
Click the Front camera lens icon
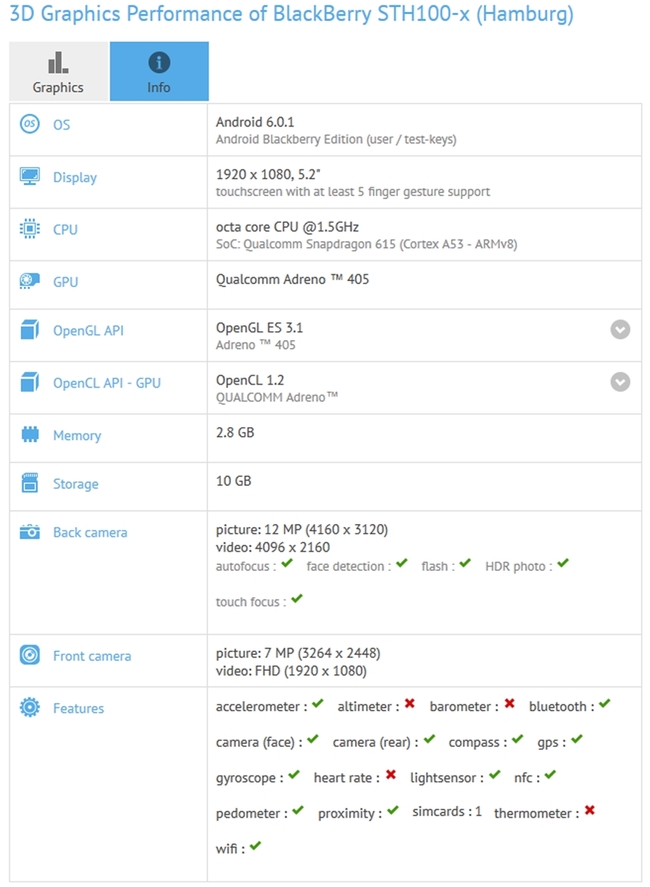29,655
